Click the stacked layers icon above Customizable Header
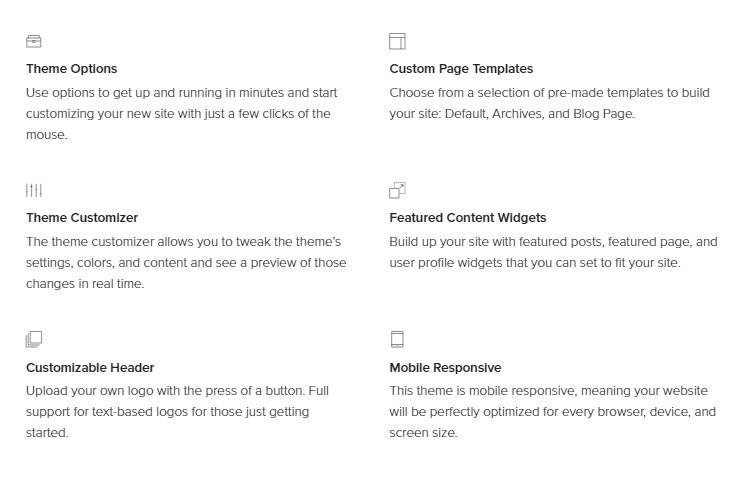This screenshot has width=749, height=494. (34, 339)
